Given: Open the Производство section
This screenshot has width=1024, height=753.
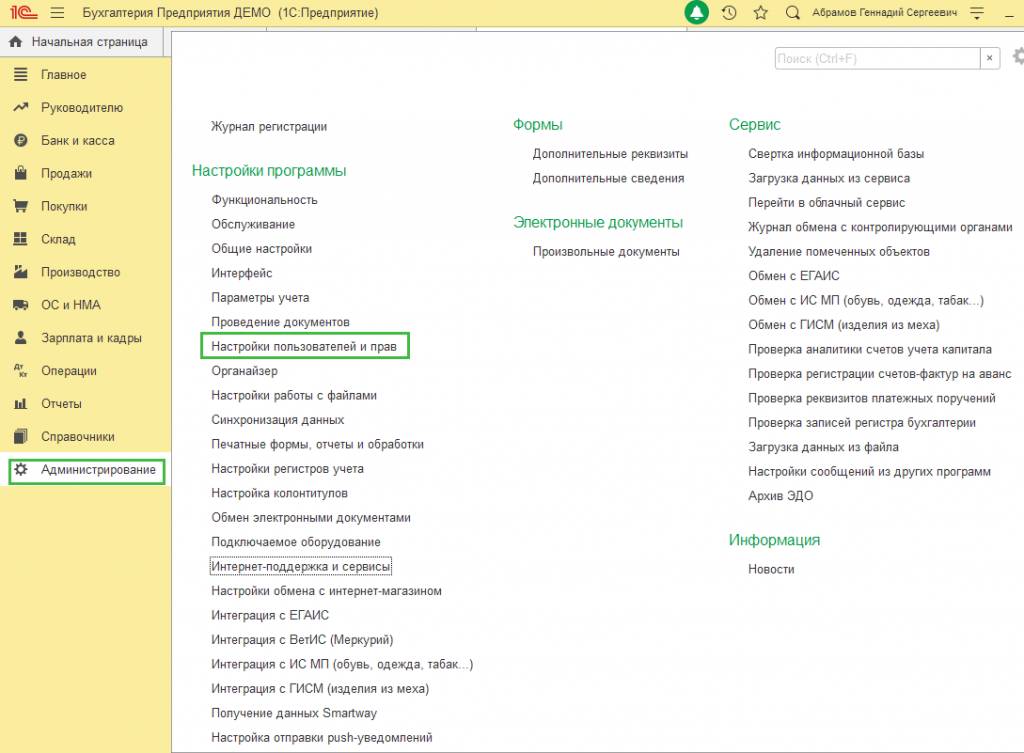Looking at the screenshot, I should [80, 272].
